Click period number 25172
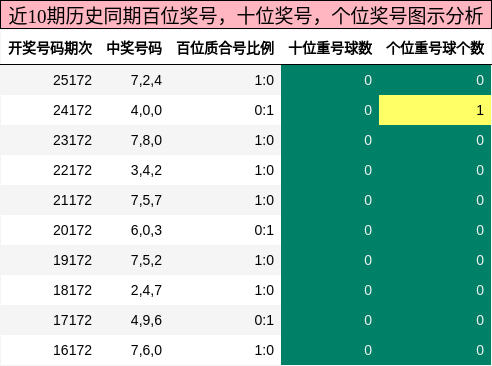This screenshot has width=492, height=366. [72, 80]
